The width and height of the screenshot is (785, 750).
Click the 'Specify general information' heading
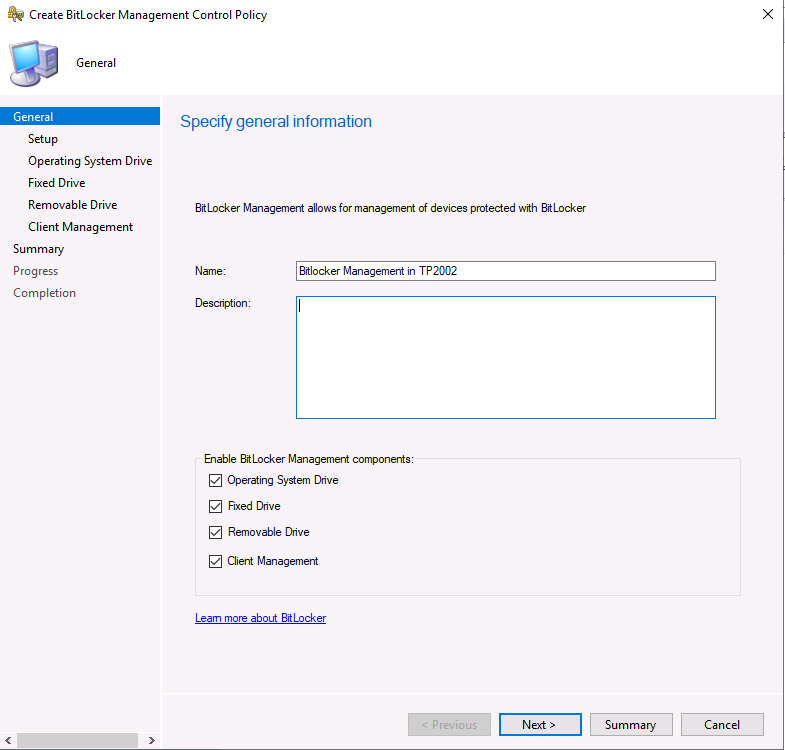pos(276,122)
